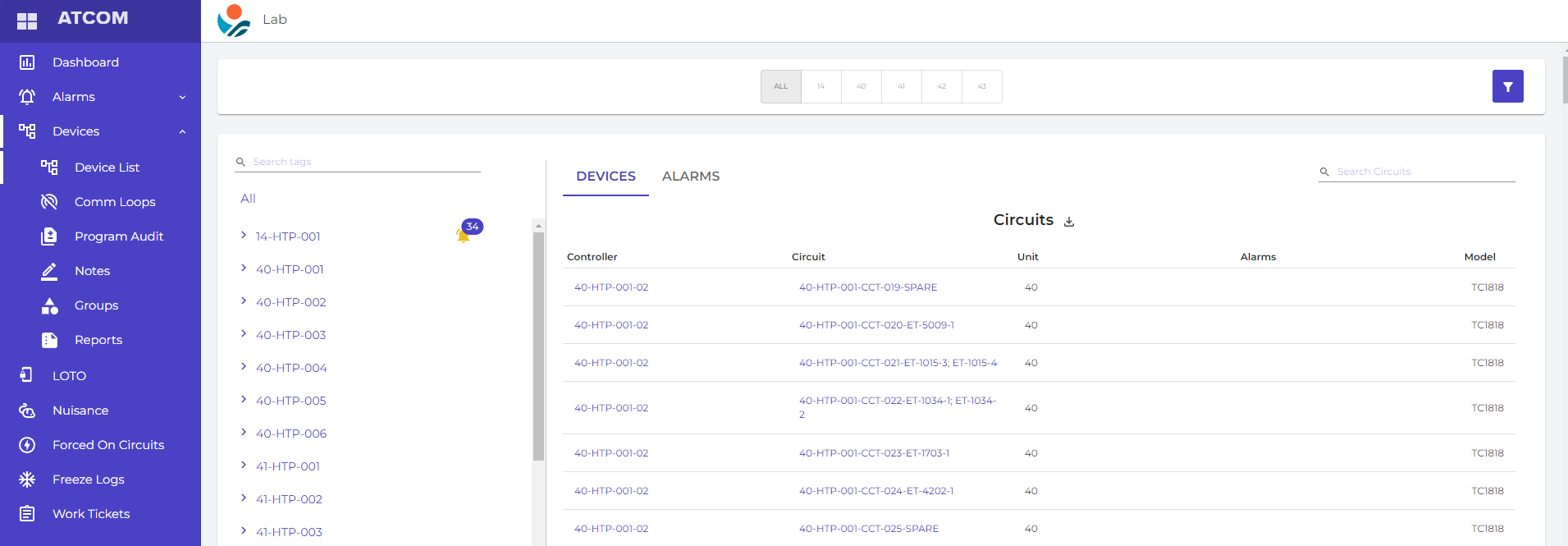
Task: Collapse the Devices sidebar menu
Action: pos(181,131)
